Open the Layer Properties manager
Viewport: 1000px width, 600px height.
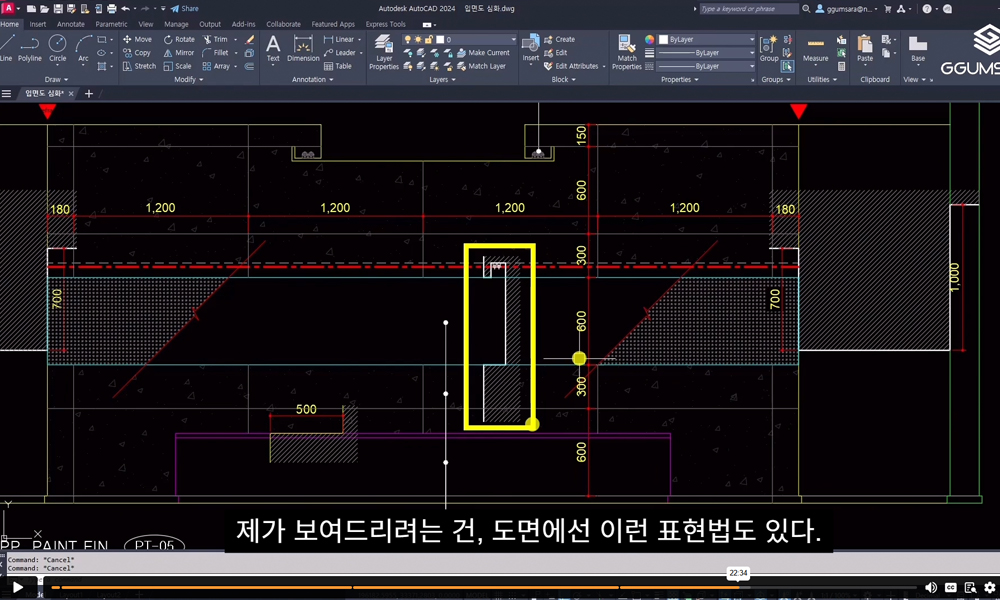[384, 52]
